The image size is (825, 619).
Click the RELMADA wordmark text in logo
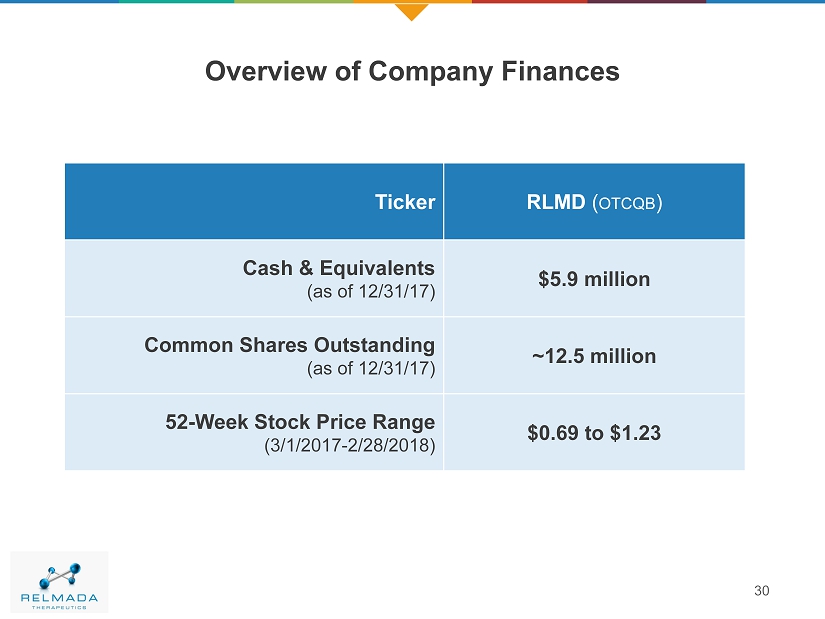(60, 599)
